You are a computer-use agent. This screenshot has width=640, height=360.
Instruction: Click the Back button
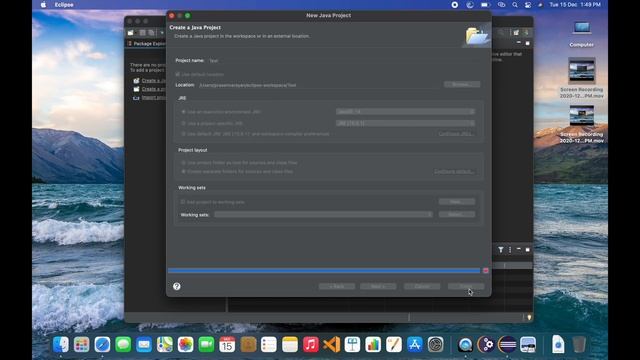[337, 286]
